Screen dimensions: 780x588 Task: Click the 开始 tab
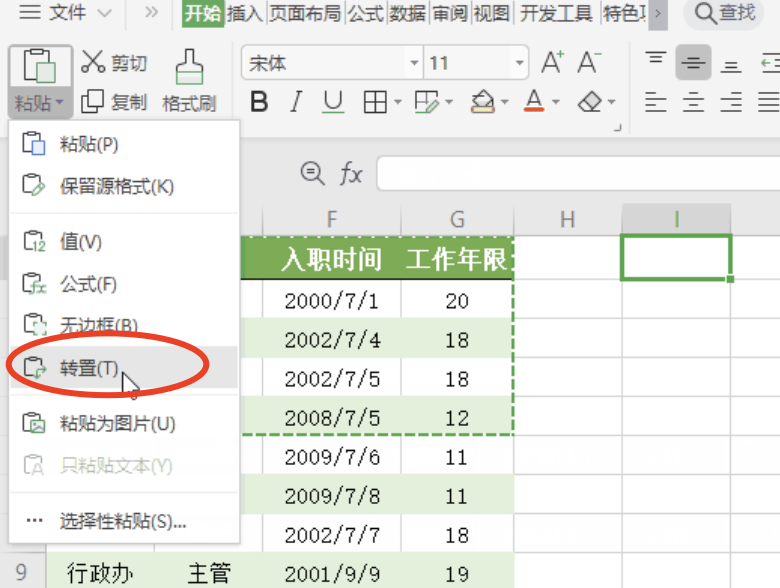[x=203, y=13]
